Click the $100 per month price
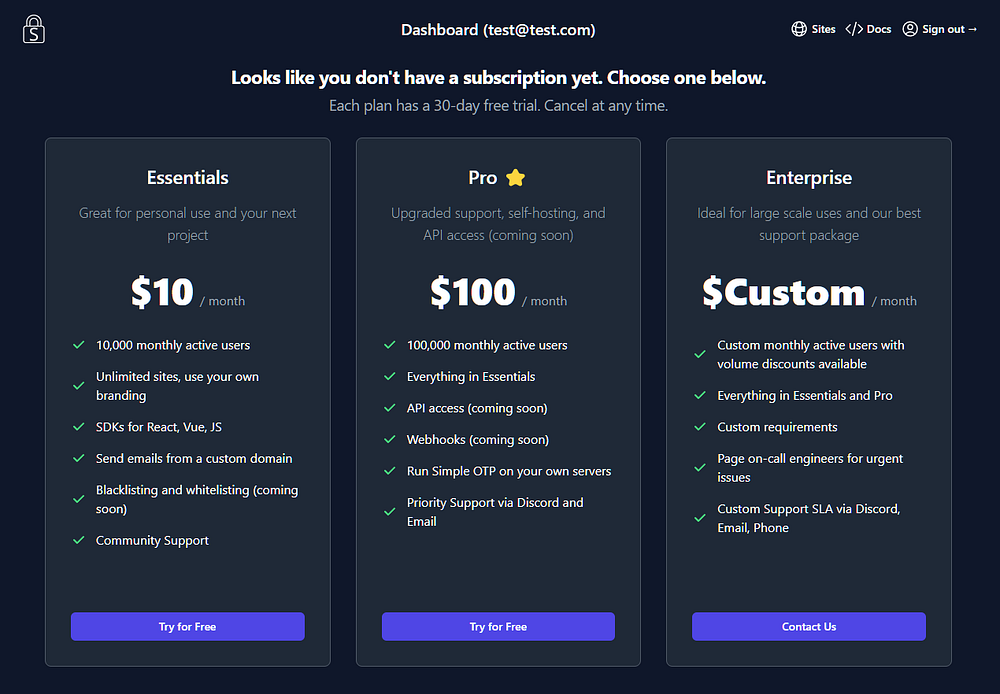Screen dimensions: 1000x694 point(473,292)
